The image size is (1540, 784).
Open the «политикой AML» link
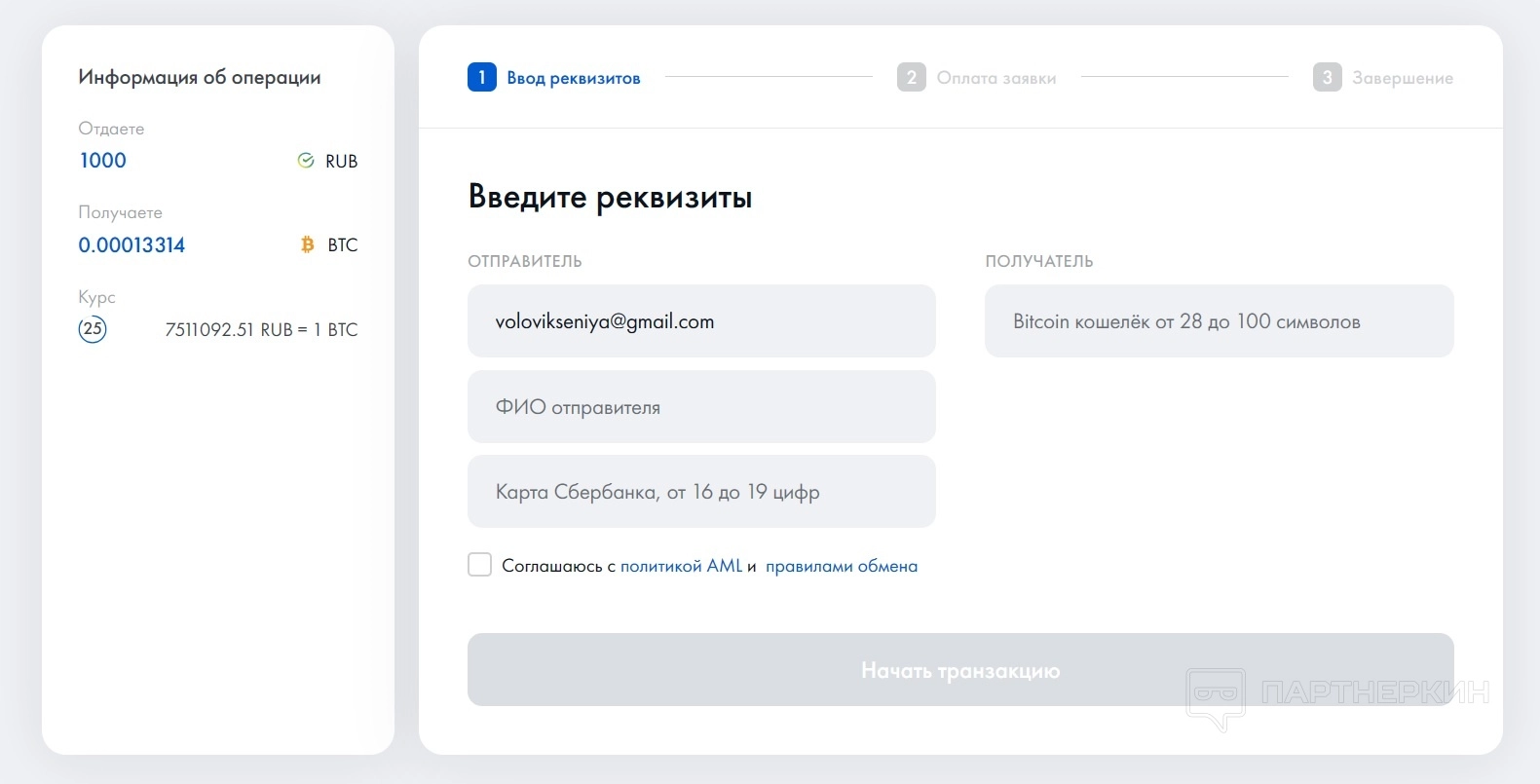(681, 566)
